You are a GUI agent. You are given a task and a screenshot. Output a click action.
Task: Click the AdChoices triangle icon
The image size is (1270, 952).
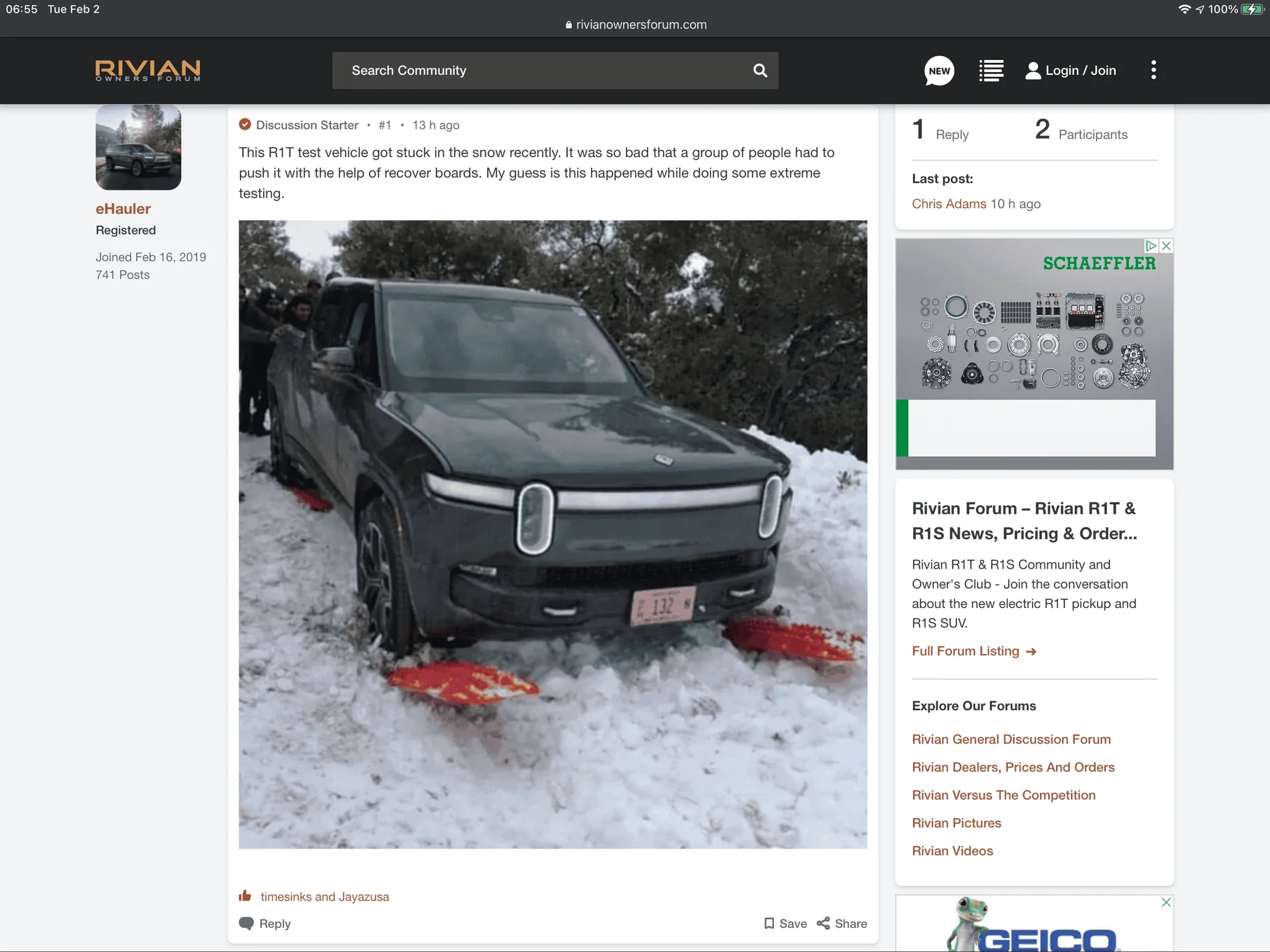(1152, 246)
